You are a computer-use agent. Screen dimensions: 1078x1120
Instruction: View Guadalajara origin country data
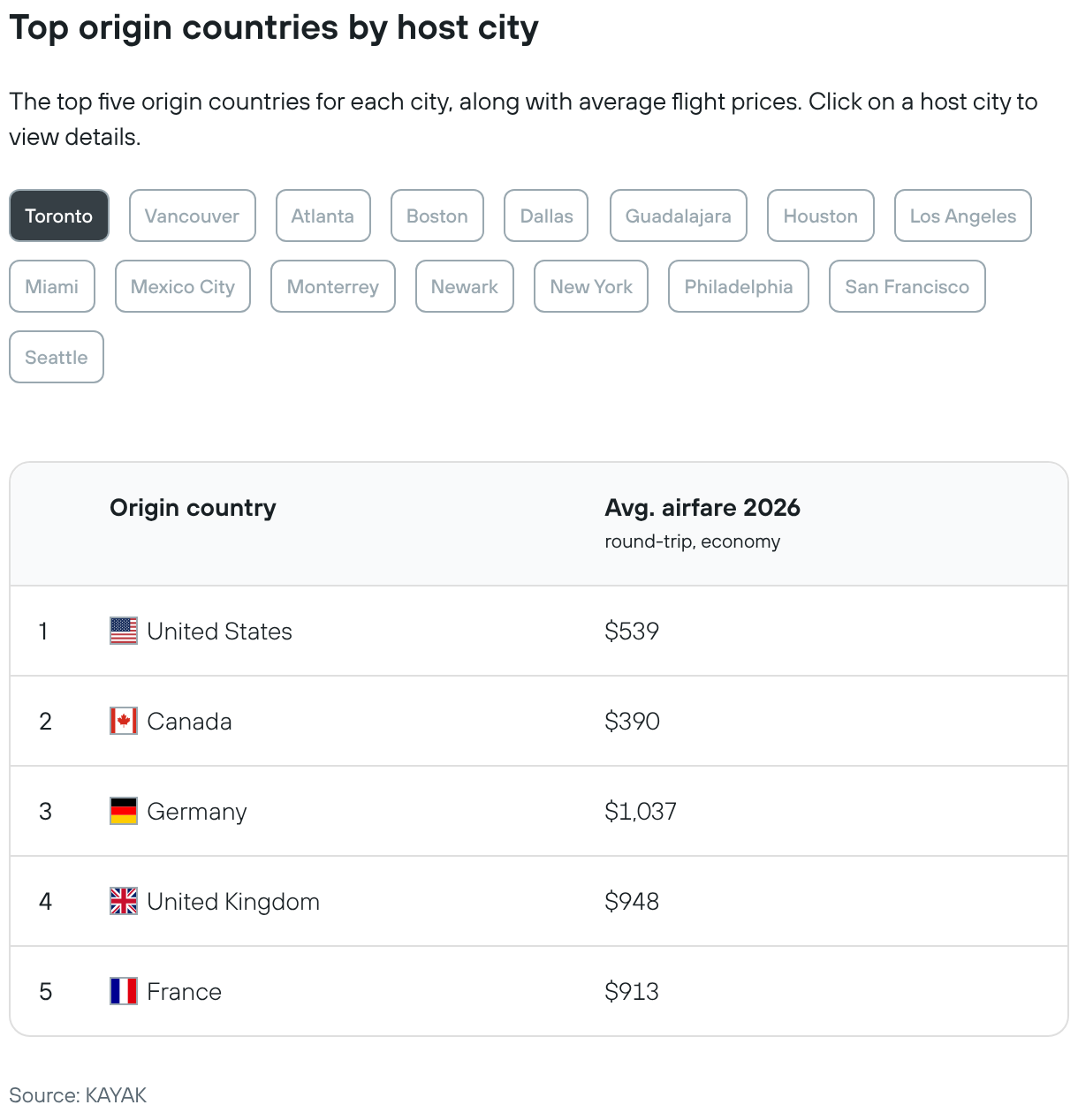click(678, 216)
